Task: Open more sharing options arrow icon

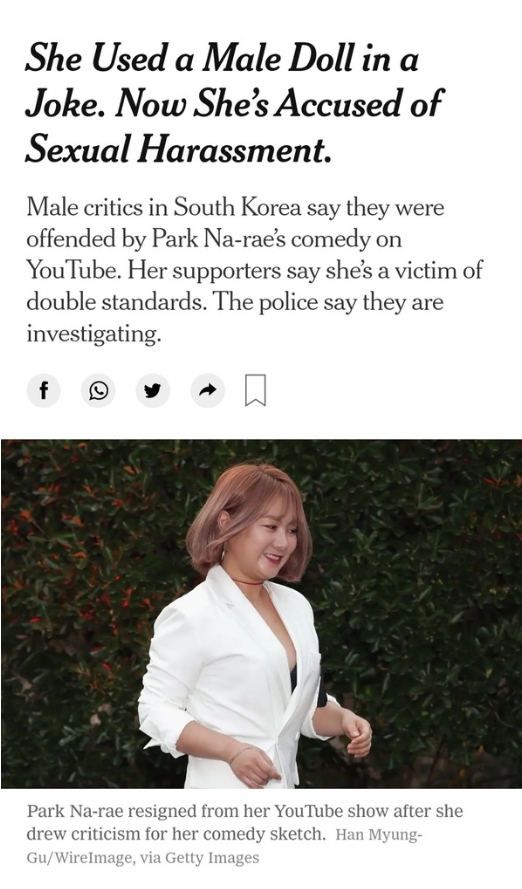Action: pyautogui.click(x=207, y=390)
